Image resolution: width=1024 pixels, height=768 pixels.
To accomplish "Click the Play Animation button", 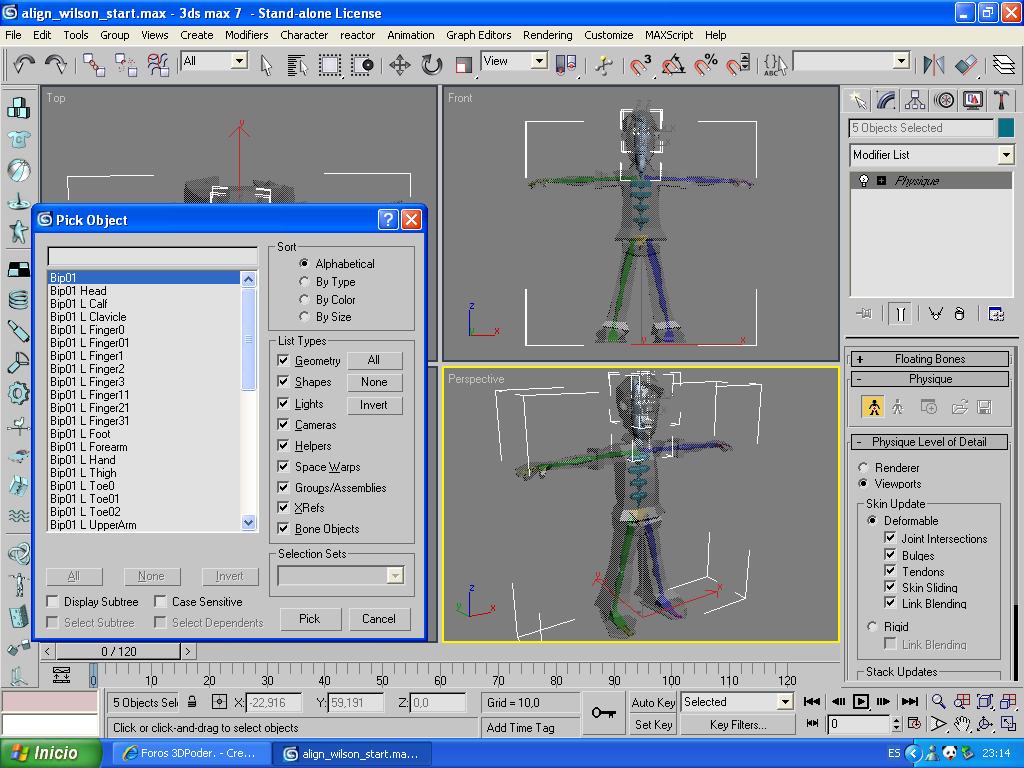I will [x=861, y=701].
